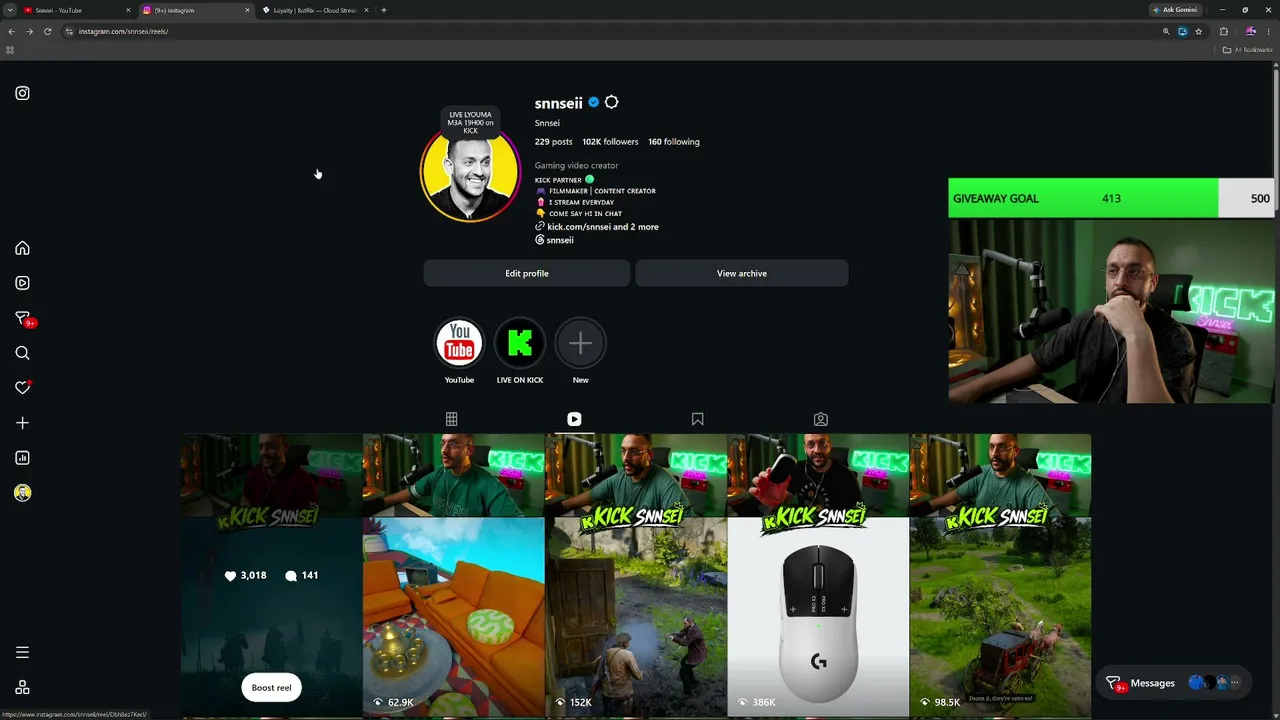This screenshot has height=720, width=1280.
Task: Open the Chrome three-dot menu
Action: tap(1269, 31)
